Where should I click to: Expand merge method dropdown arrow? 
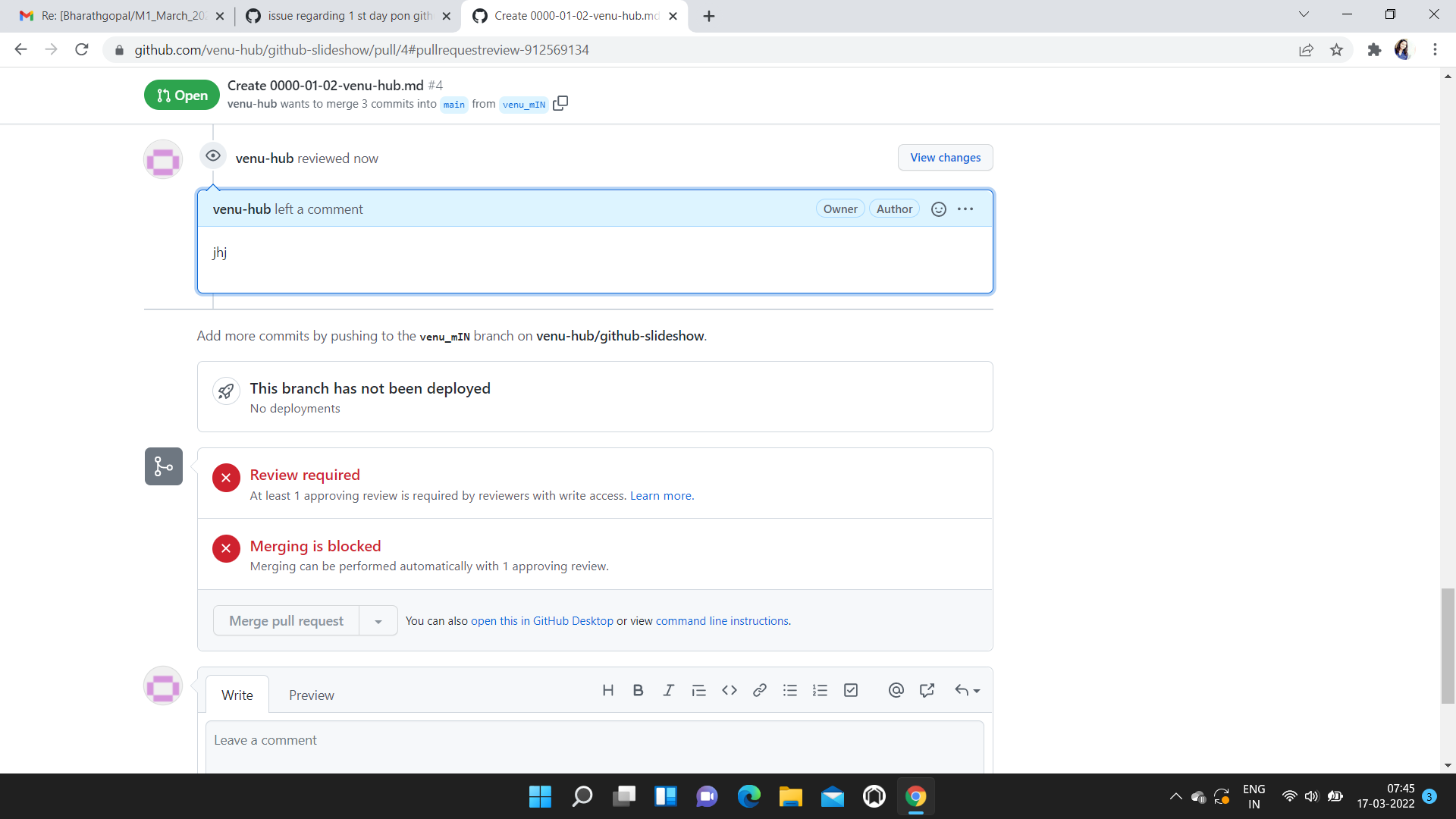378,621
